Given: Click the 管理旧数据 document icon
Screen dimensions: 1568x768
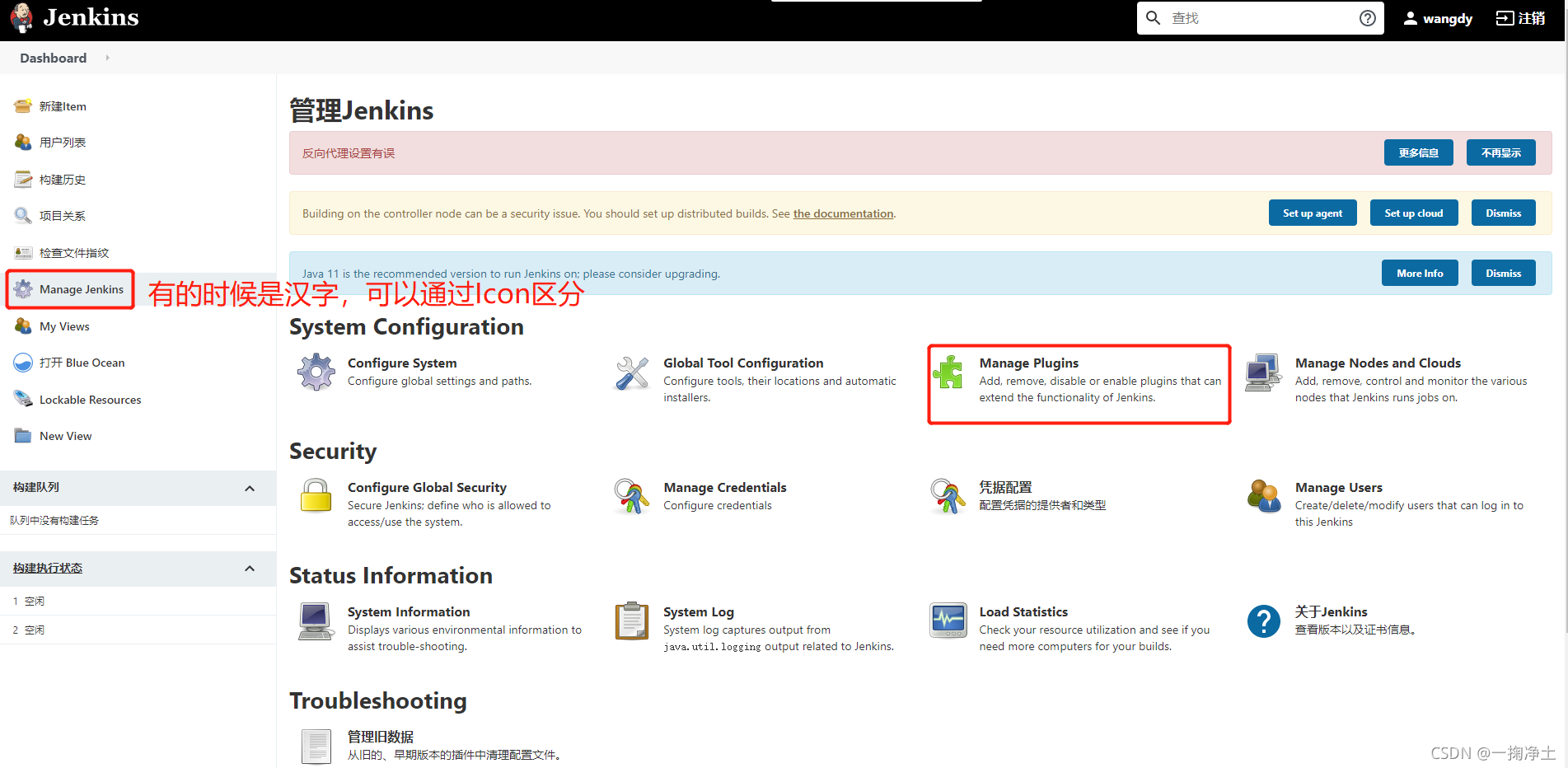Looking at the screenshot, I should (x=316, y=746).
